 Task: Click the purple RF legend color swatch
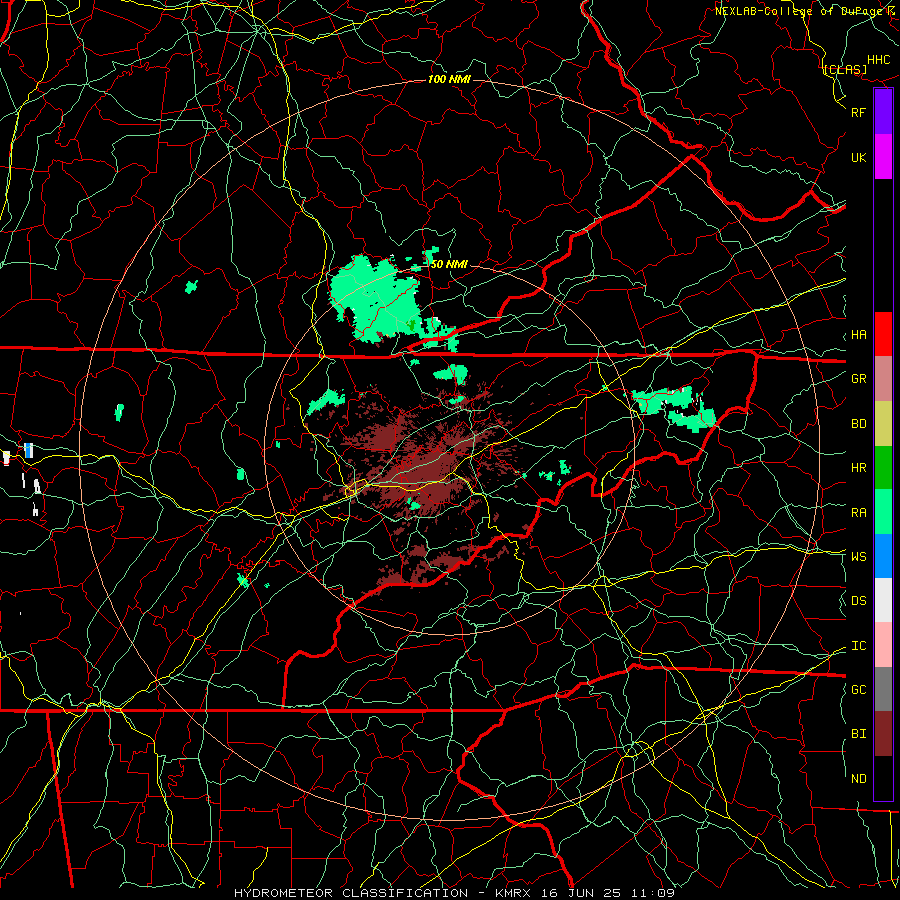click(x=883, y=112)
